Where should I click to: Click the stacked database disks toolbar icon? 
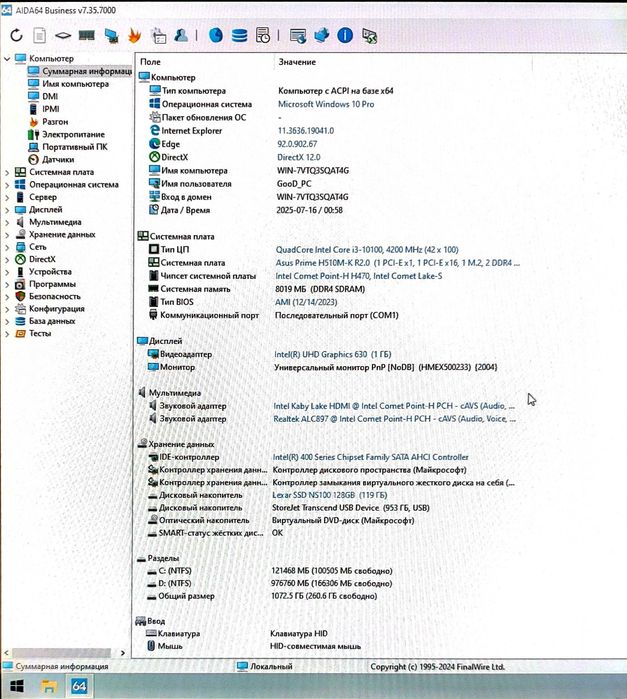pos(239,35)
